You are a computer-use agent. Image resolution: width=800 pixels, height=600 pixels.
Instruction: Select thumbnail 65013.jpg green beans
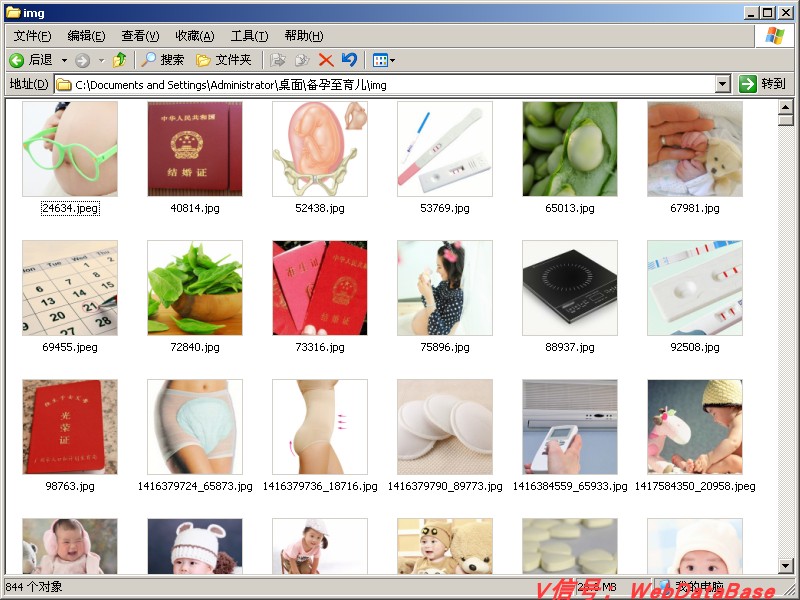coord(570,148)
